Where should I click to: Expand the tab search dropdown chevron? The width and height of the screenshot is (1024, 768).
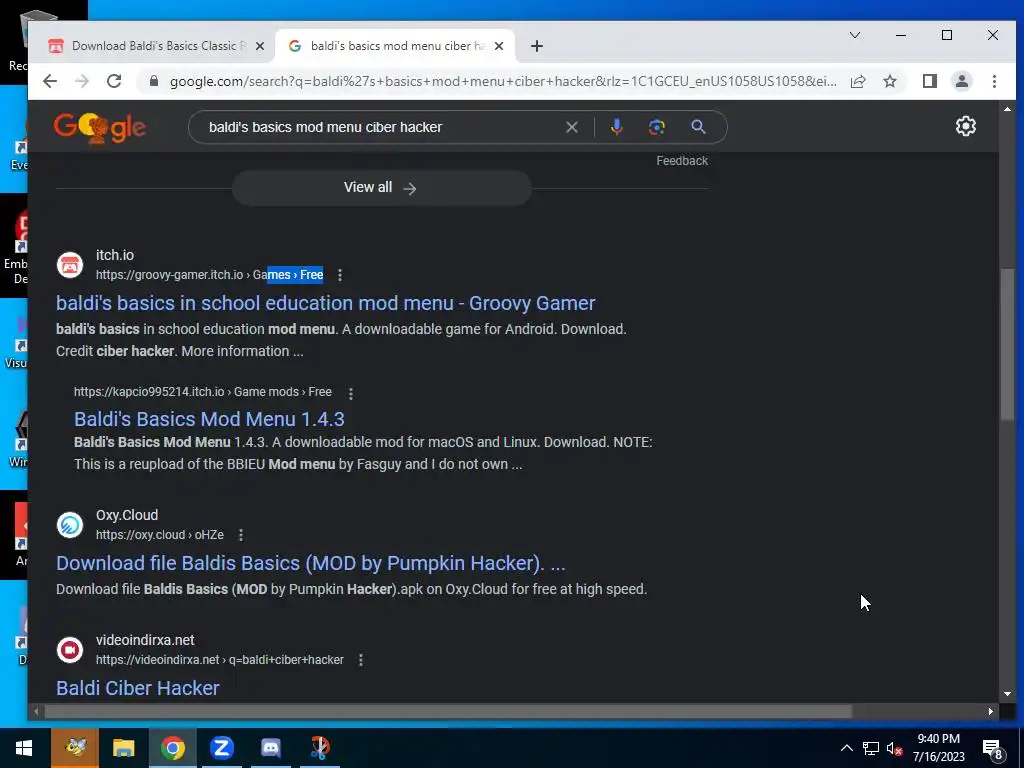coord(855,35)
